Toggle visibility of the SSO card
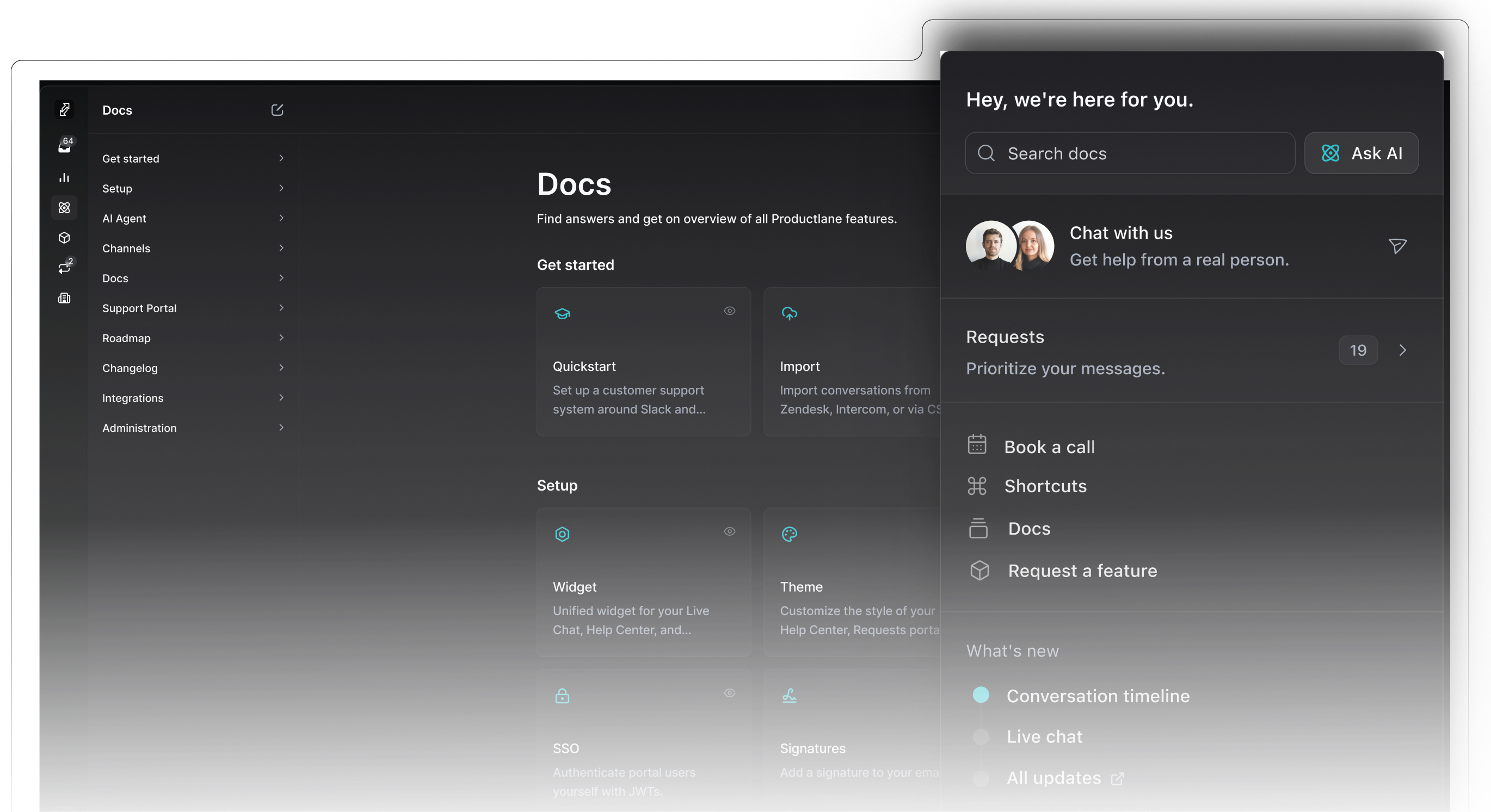The height and width of the screenshot is (812, 1491). pos(729,693)
